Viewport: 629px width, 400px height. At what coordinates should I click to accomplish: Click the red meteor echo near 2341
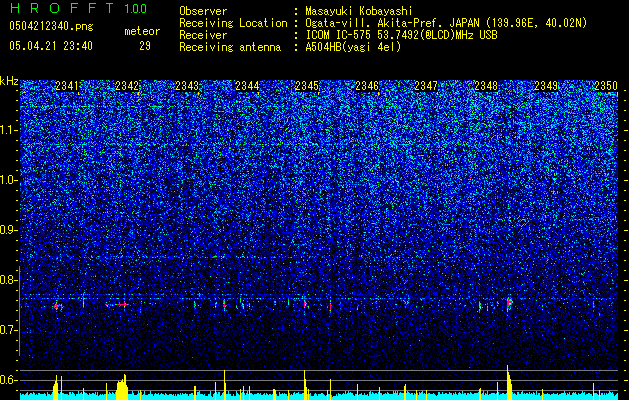[57, 307]
